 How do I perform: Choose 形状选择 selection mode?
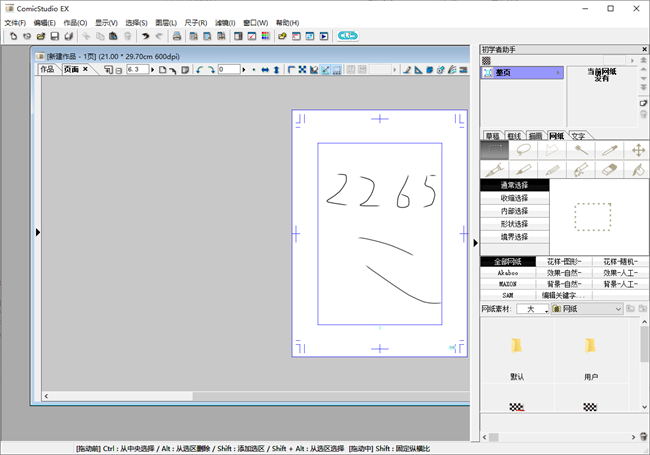(514, 224)
